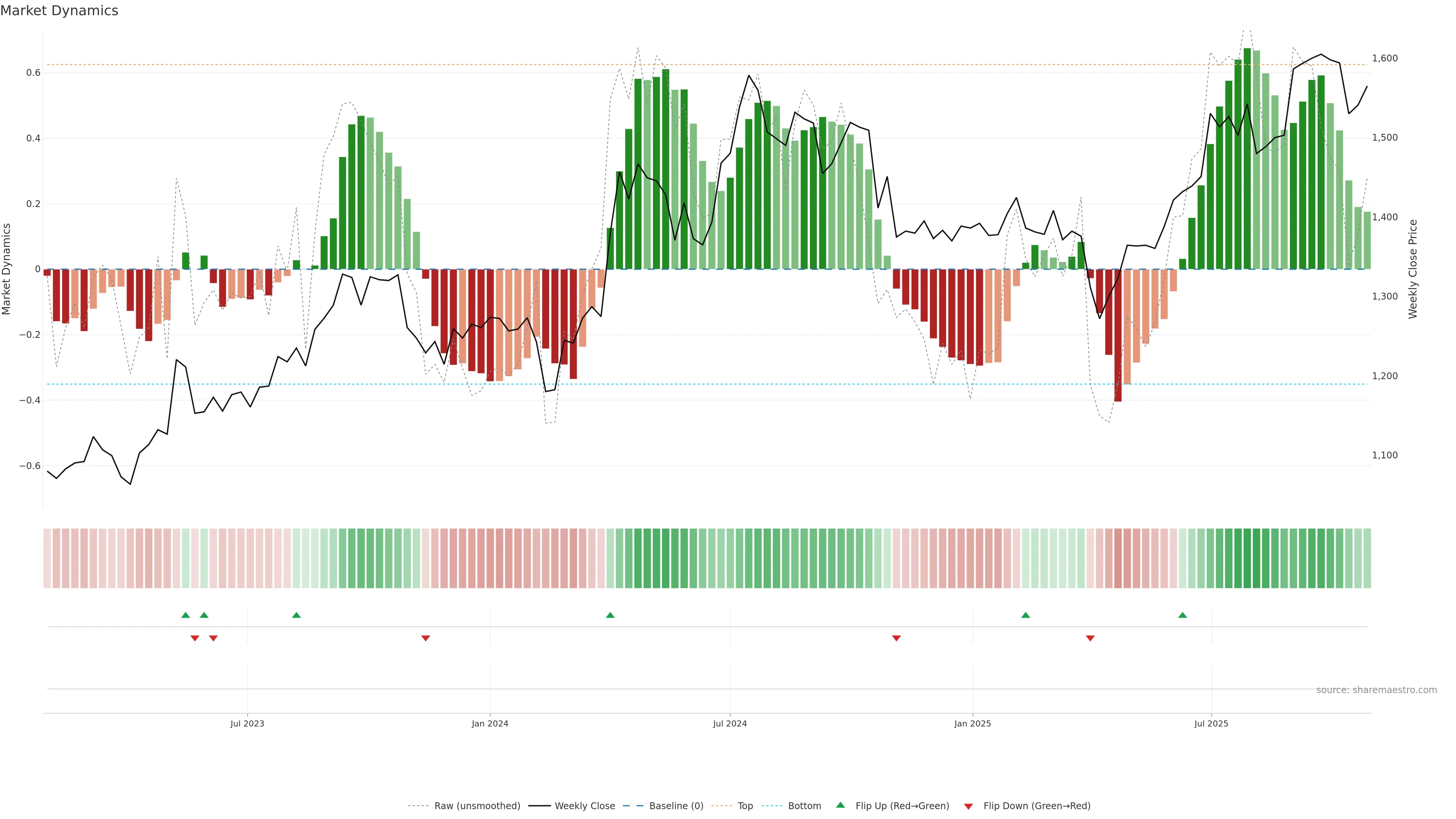Click the Weekly Close Price axis title
The width and height of the screenshot is (1456, 819).
(x=1412, y=269)
